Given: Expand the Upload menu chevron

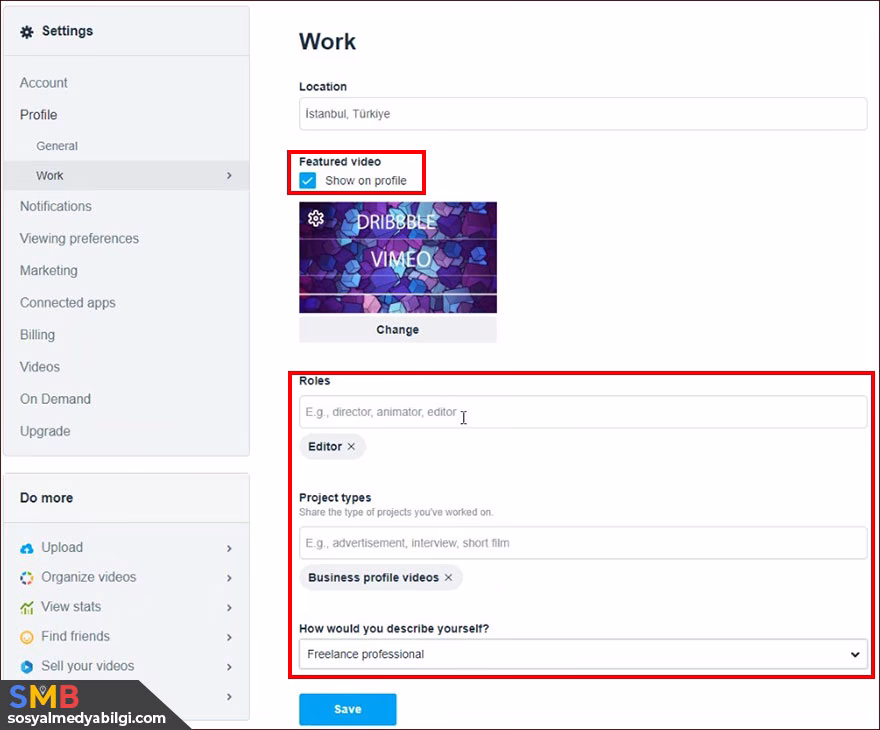Looking at the screenshot, I should click(229, 548).
